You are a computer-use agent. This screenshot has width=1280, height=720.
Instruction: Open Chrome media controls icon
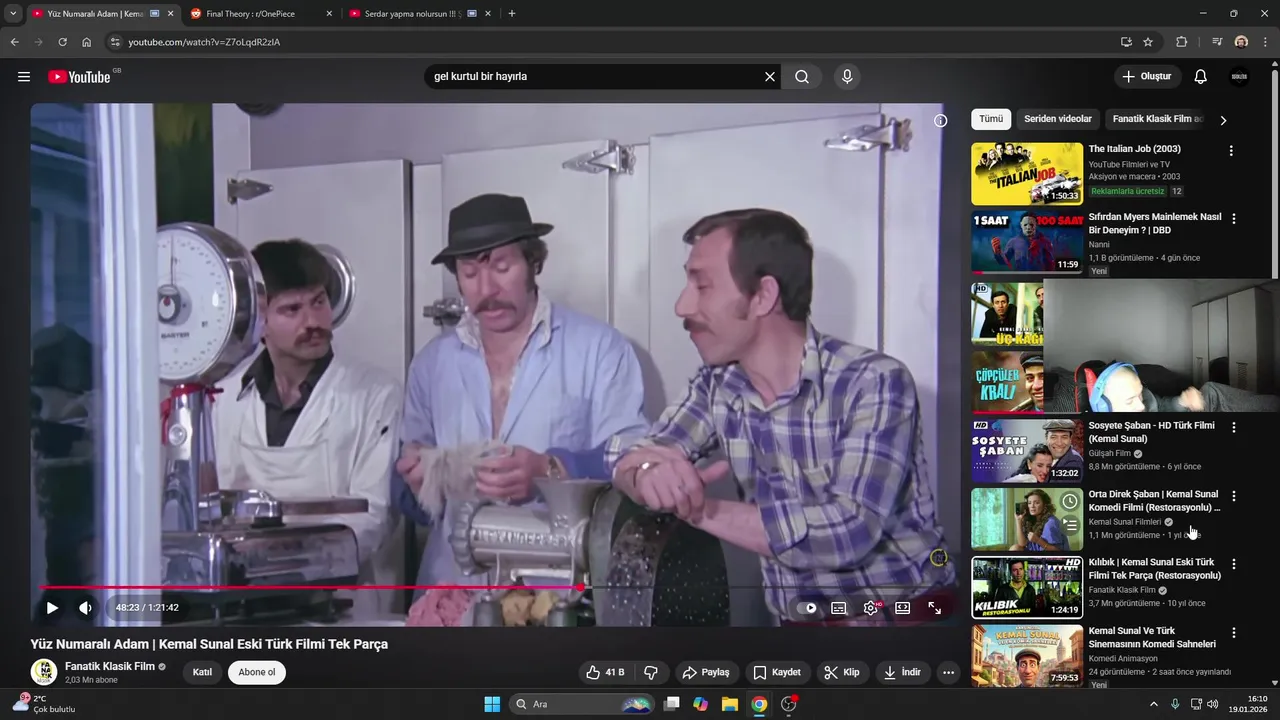pyautogui.click(x=1217, y=42)
